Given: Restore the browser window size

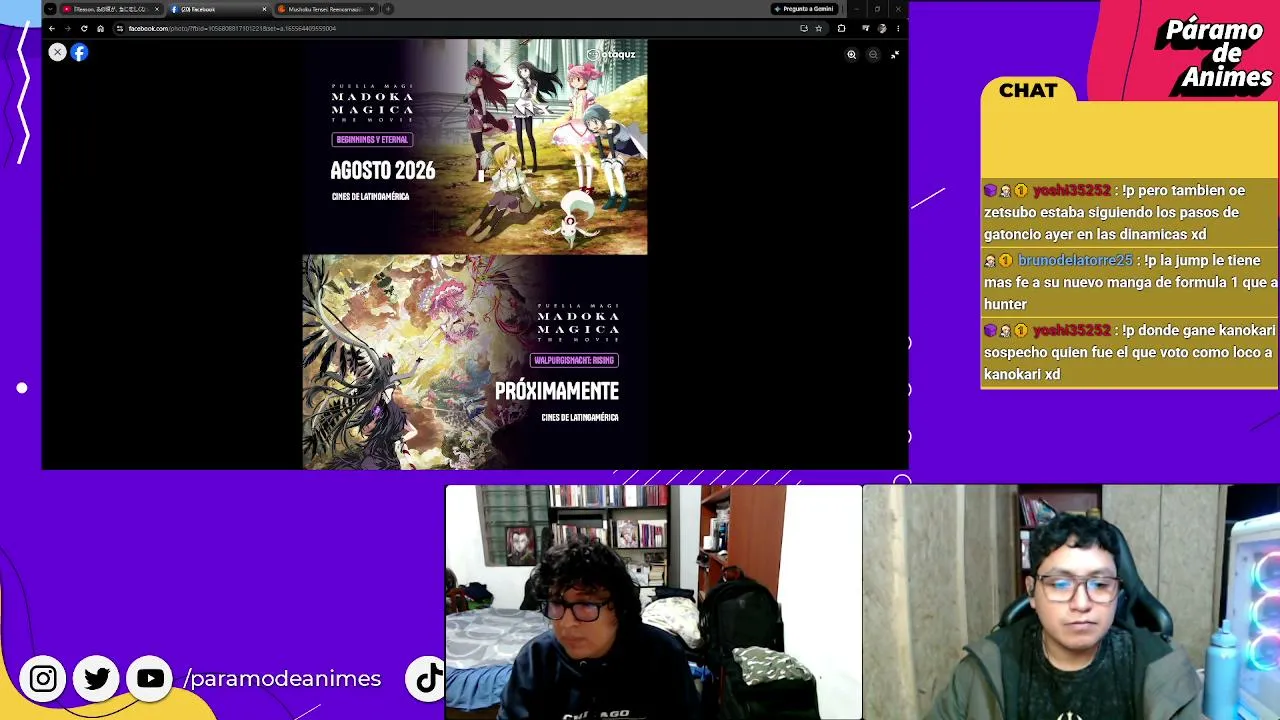Looking at the screenshot, I should coord(877,9).
